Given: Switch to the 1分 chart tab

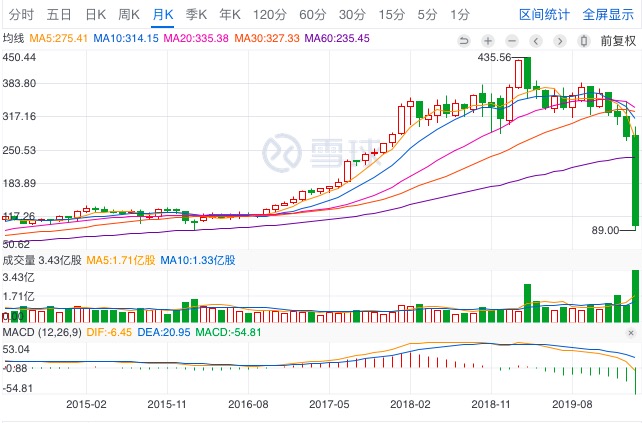Looking at the screenshot, I should click(460, 14).
